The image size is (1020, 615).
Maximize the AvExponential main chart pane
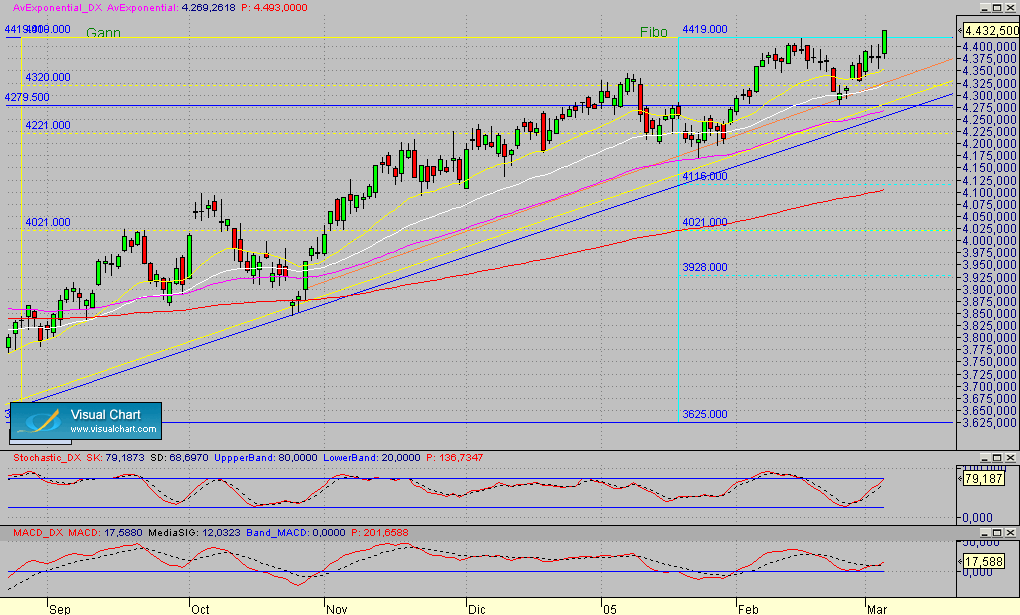tap(997, 7)
